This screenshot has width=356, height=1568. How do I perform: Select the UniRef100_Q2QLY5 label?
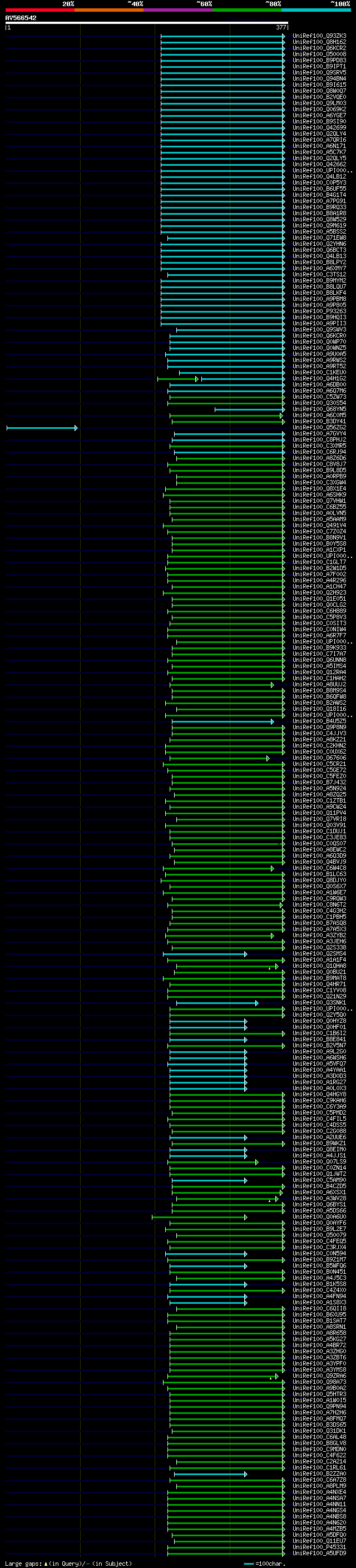tap(319, 159)
